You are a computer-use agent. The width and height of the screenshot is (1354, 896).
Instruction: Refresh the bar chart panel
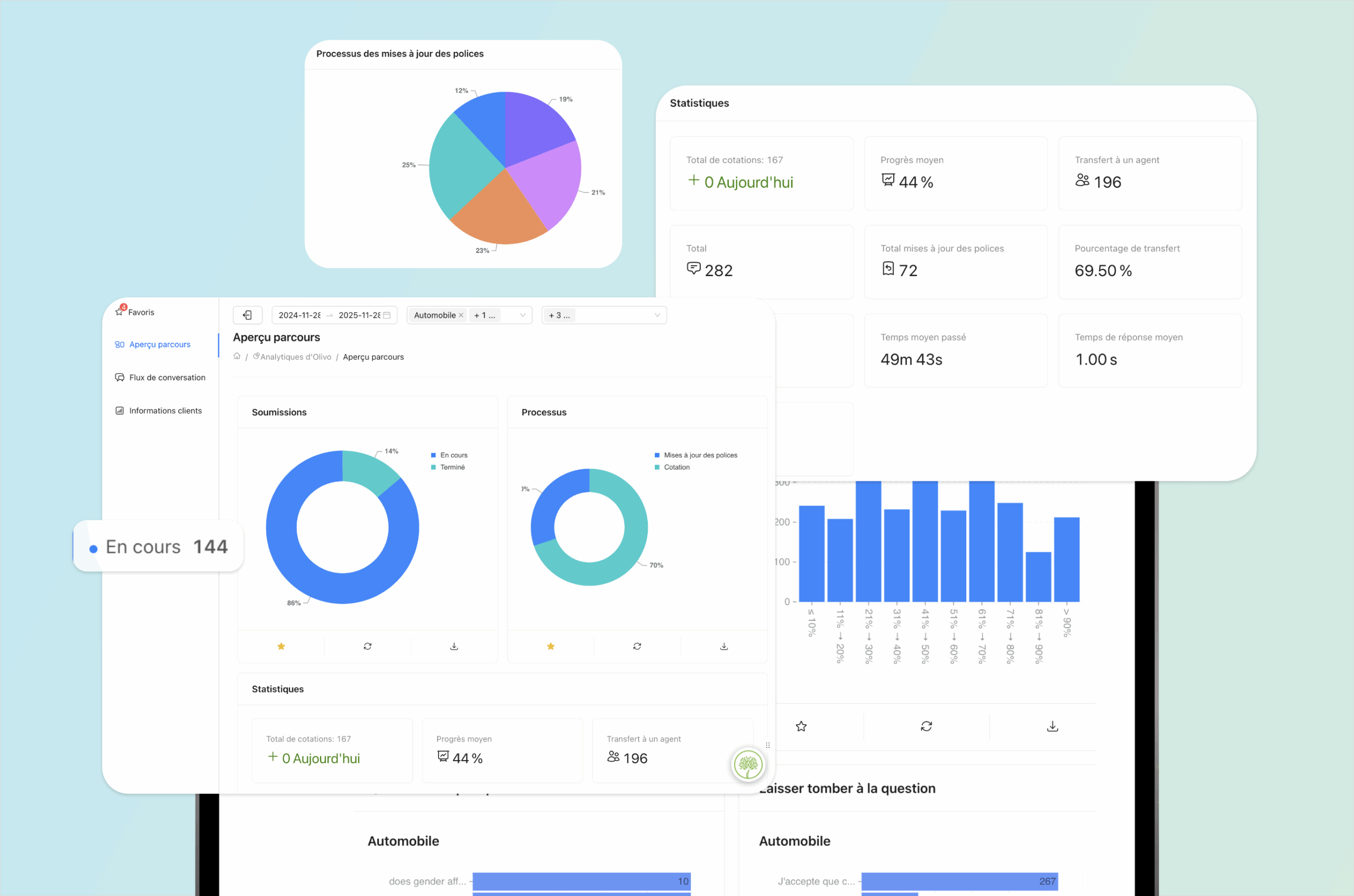[927, 726]
